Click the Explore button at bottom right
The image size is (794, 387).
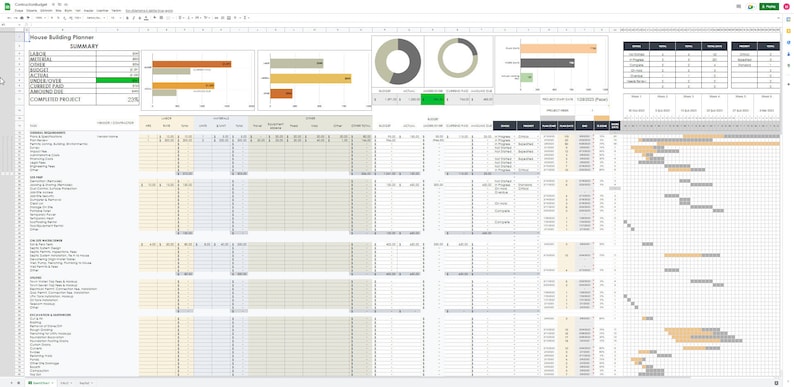click(776, 383)
